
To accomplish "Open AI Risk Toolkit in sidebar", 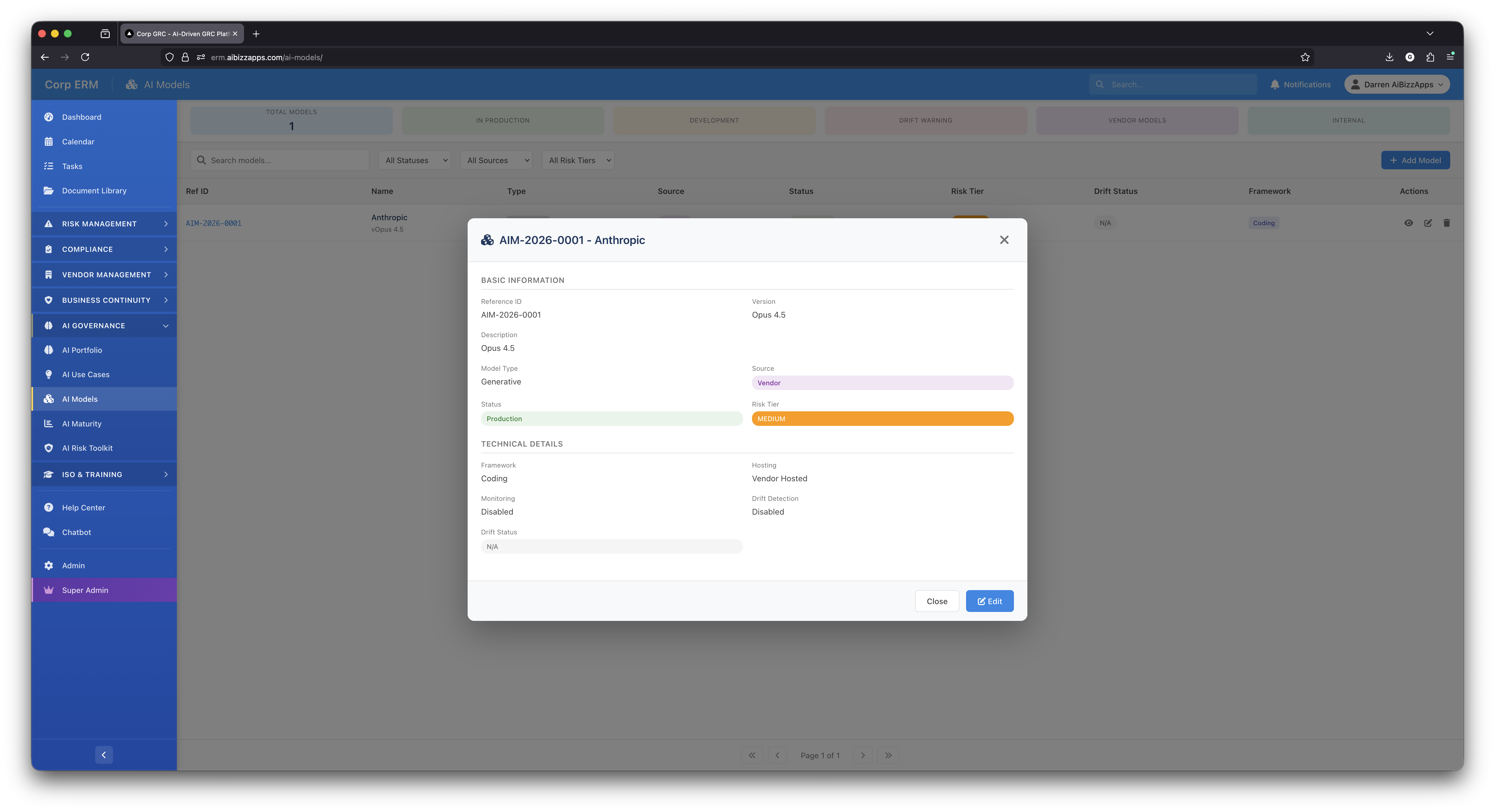I will (87, 448).
